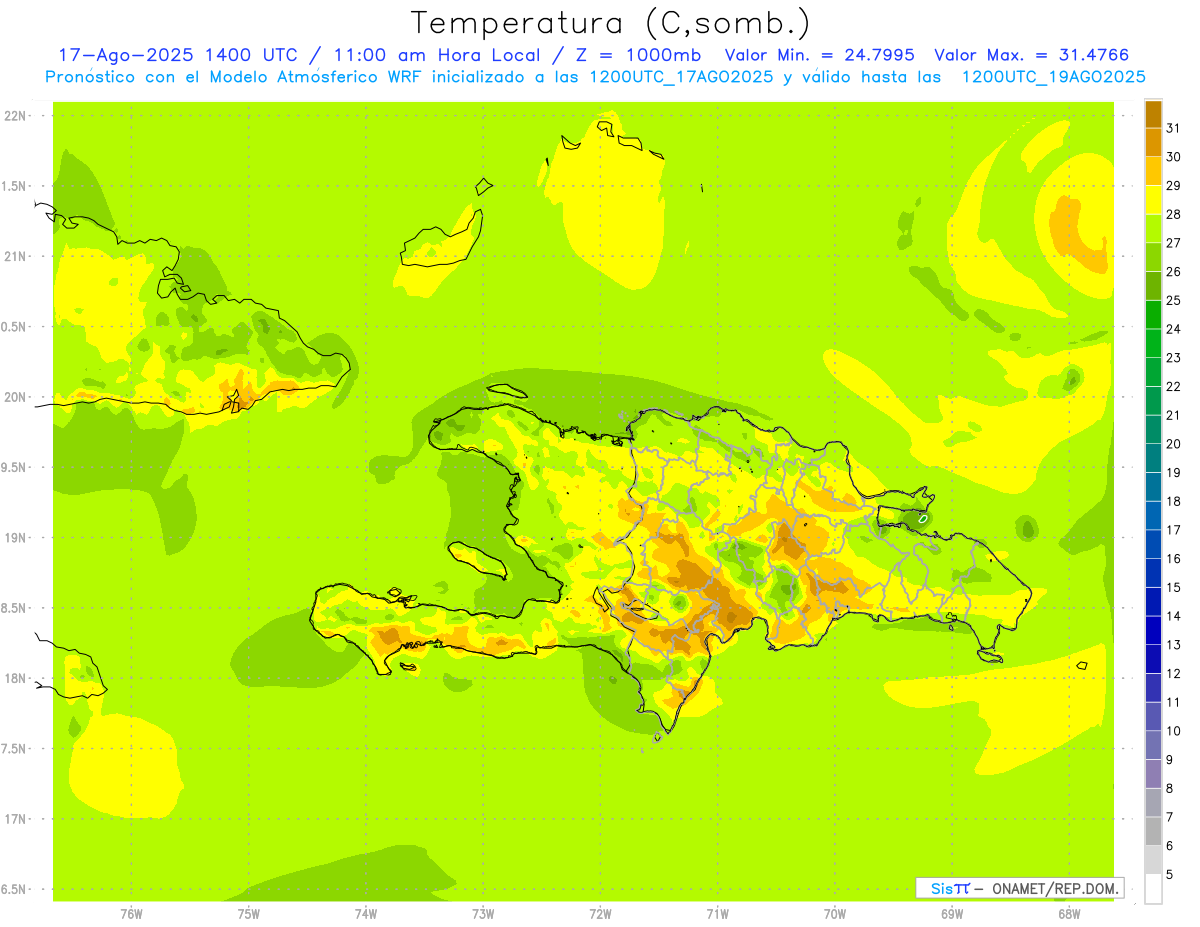Click the '21N' latitude axis label
Image resolution: width=1200 pixels, height=927 pixels.
click(x=14, y=257)
